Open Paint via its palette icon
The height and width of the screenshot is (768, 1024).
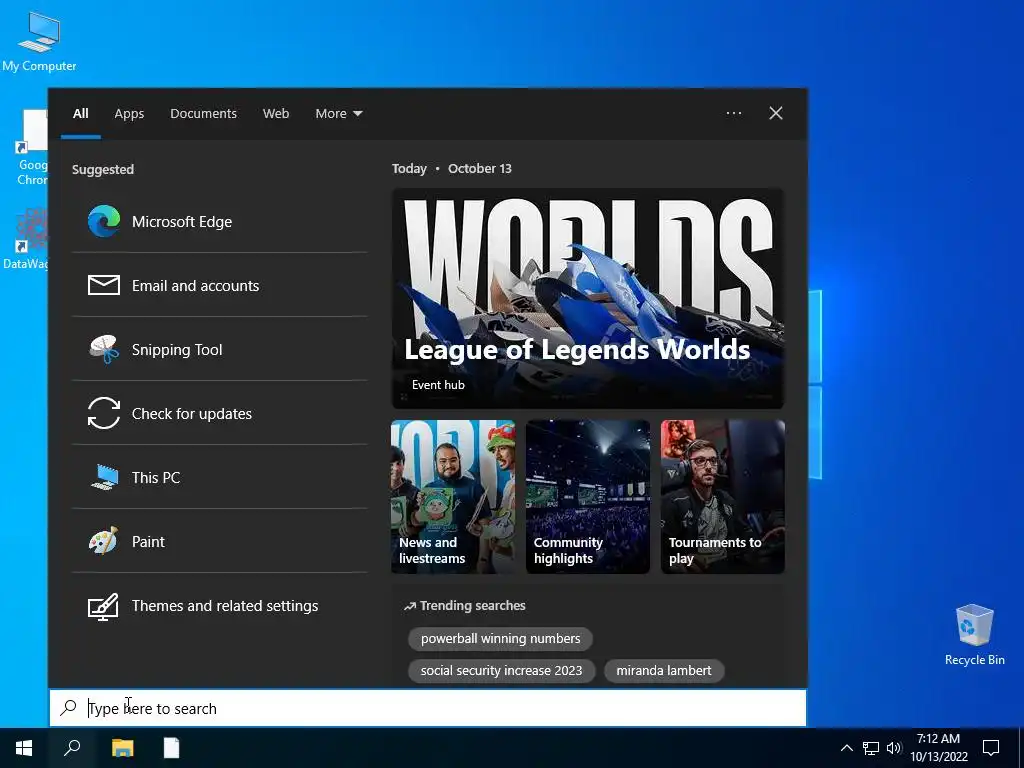pyautogui.click(x=104, y=541)
